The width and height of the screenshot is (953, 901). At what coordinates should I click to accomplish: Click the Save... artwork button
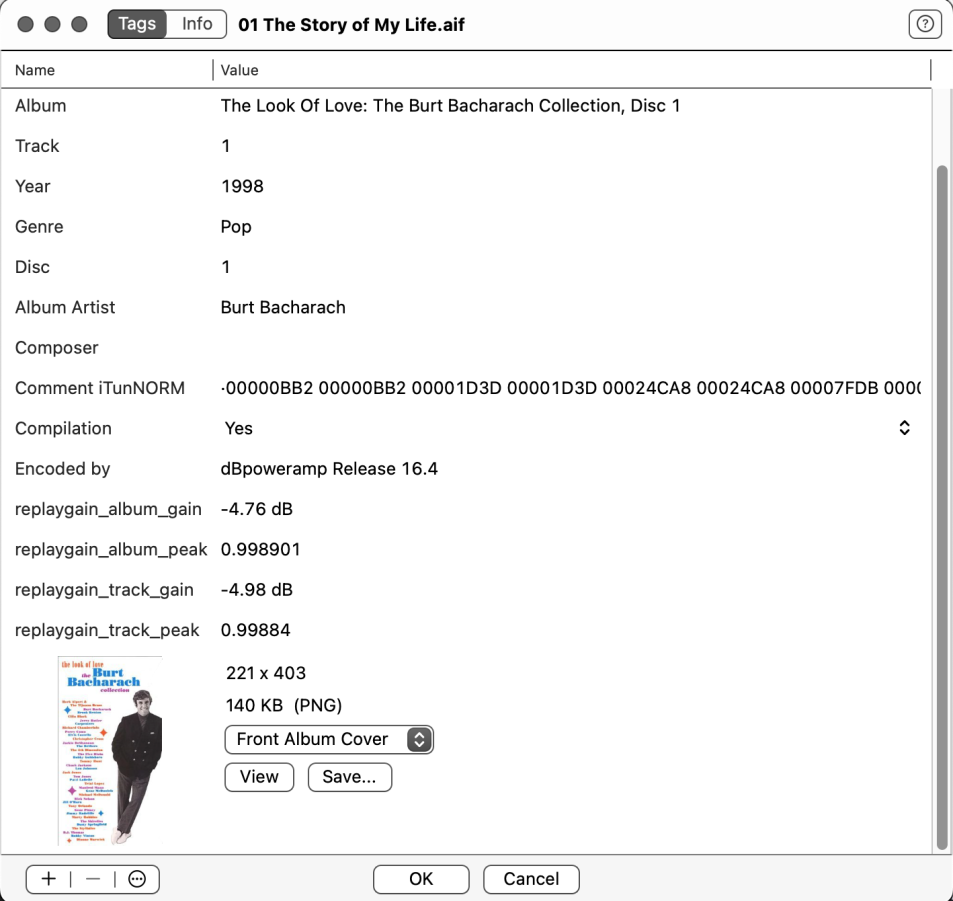[349, 777]
